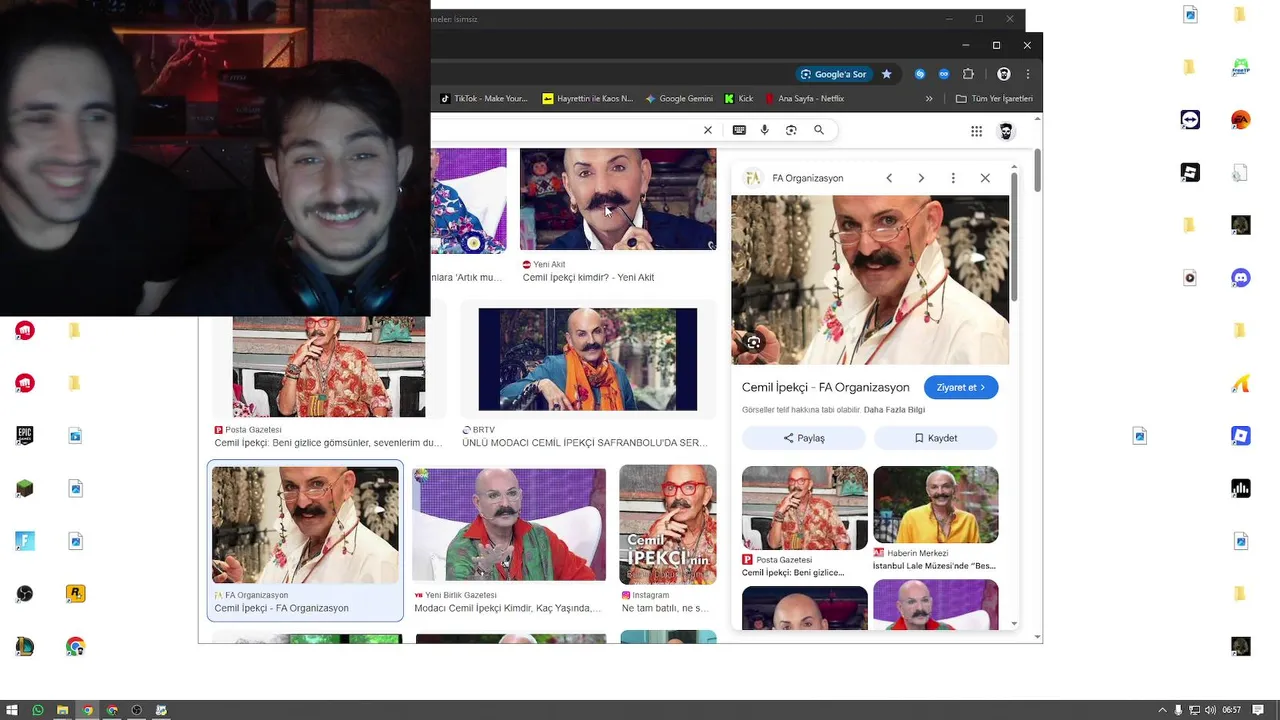
Task: Open the Posta Gazetesi related thumbnail in panel
Action: 805,508
